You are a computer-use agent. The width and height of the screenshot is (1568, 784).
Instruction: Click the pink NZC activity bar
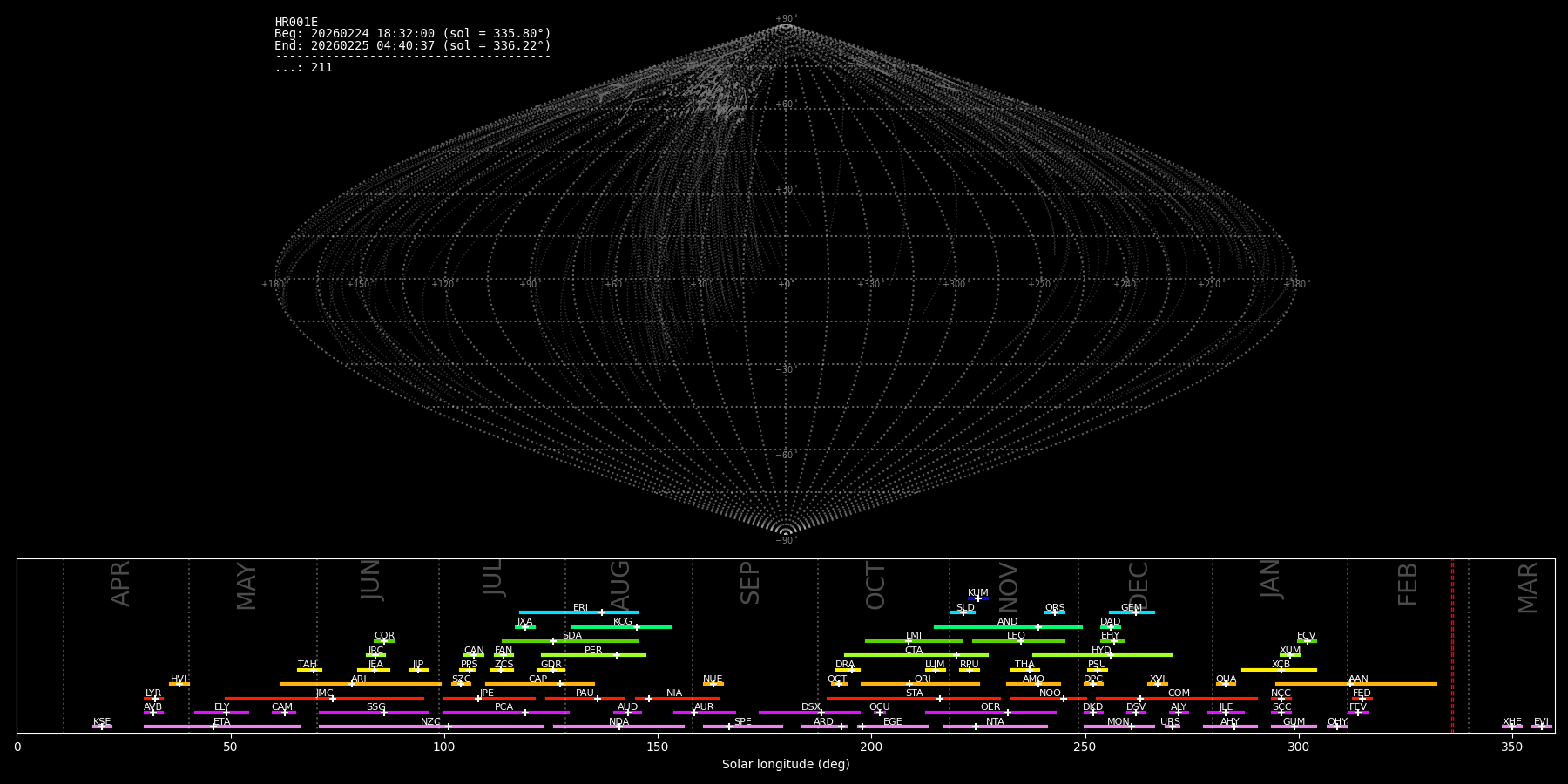[431, 727]
